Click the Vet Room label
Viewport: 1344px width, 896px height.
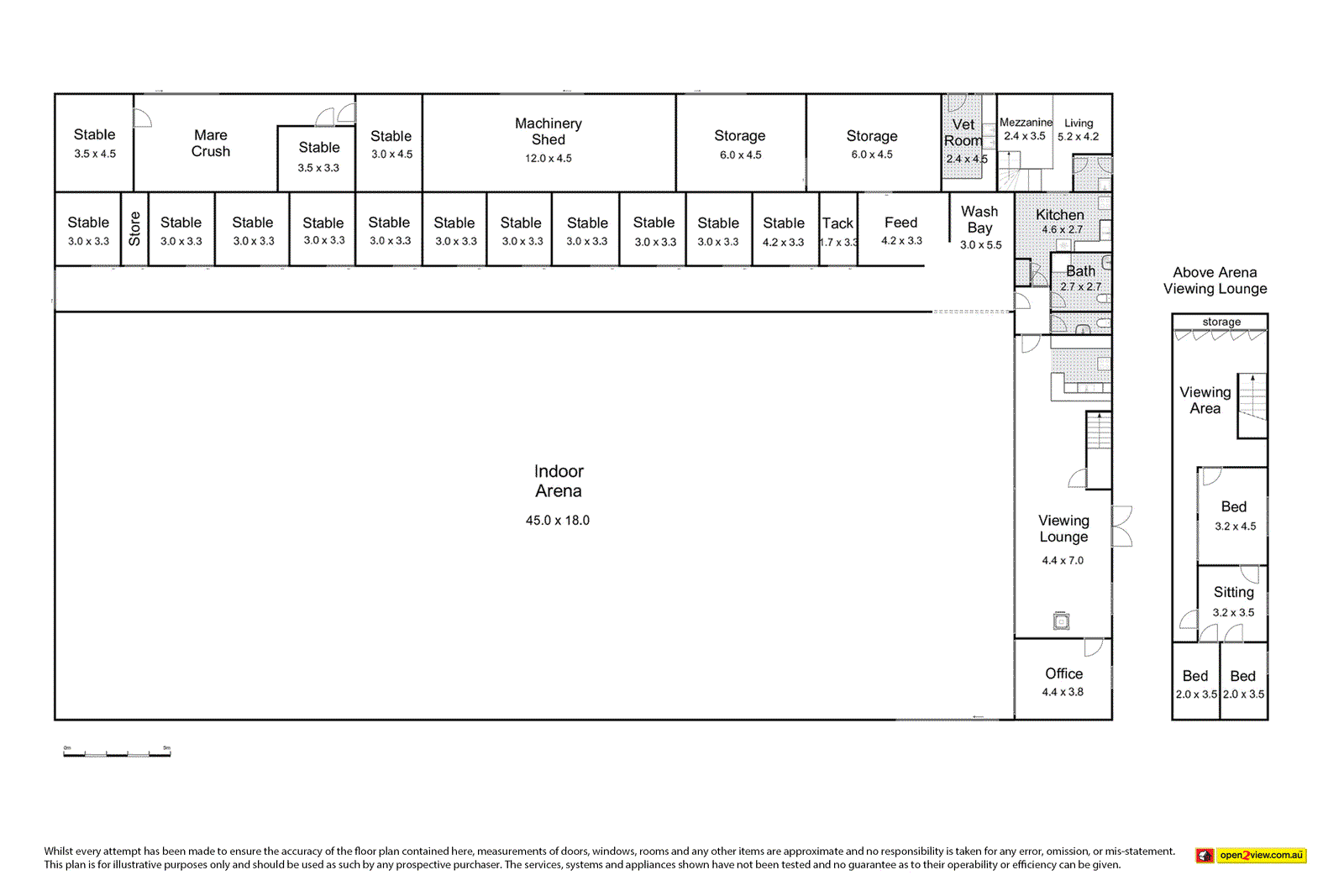pyautogui.click(x=963, y=133)
